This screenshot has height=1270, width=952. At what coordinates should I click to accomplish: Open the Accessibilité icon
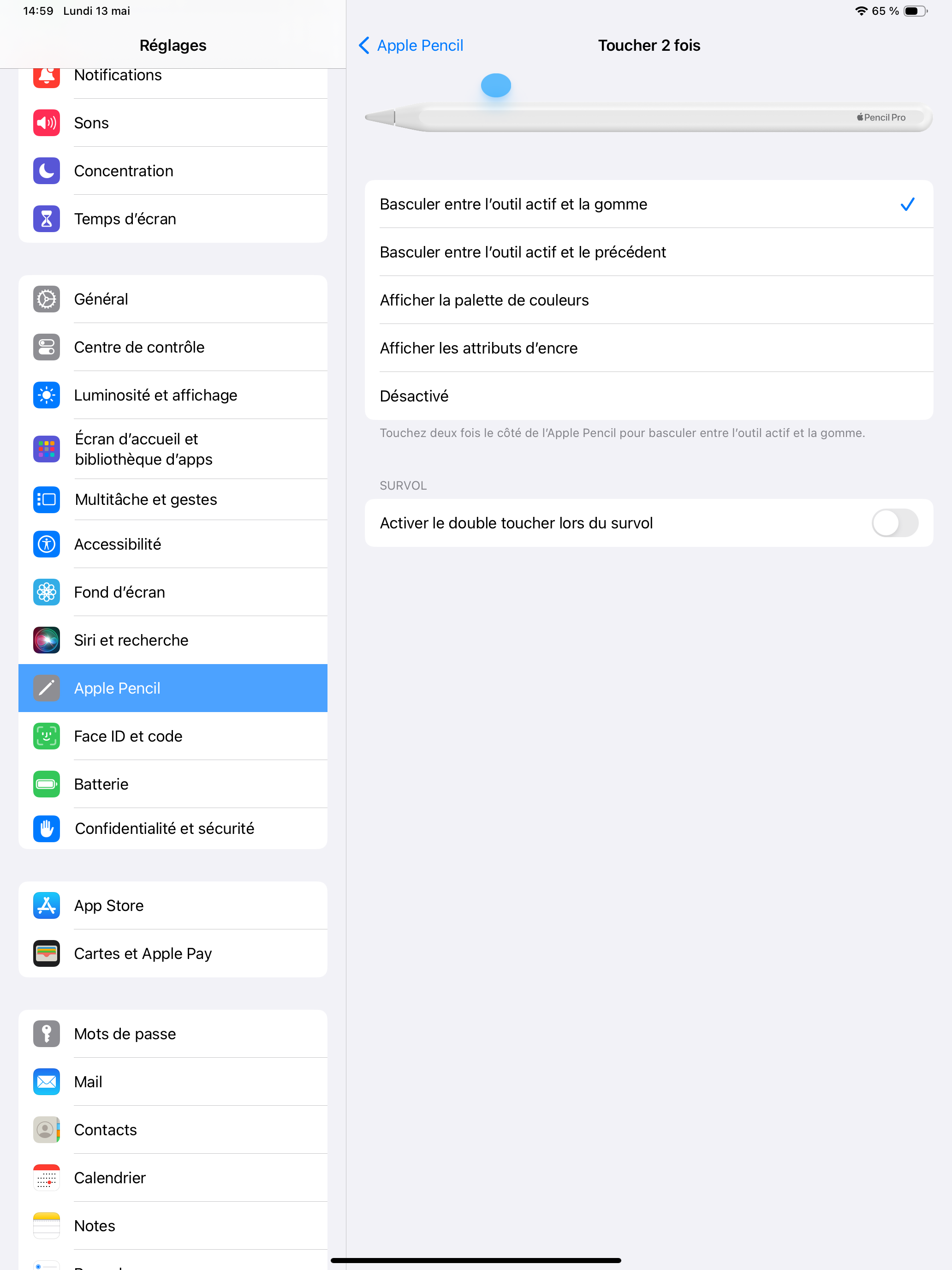tap(47, 544)
